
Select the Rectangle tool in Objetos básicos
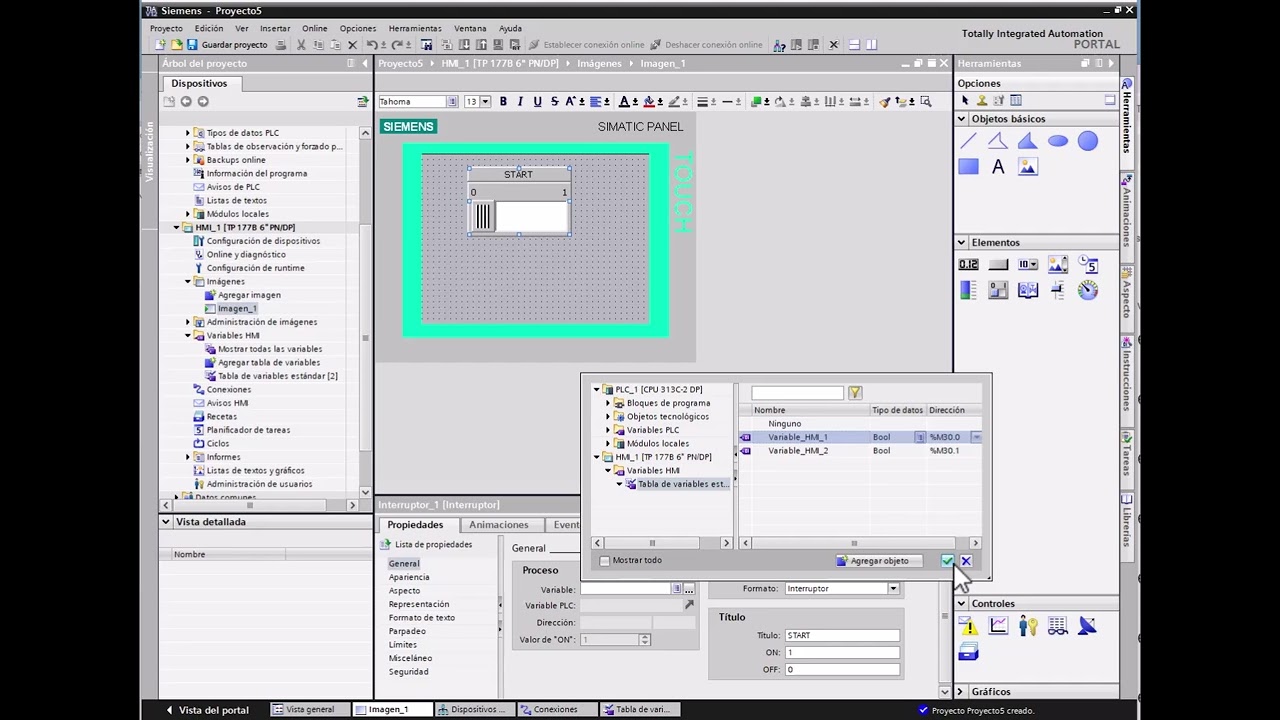968,167
